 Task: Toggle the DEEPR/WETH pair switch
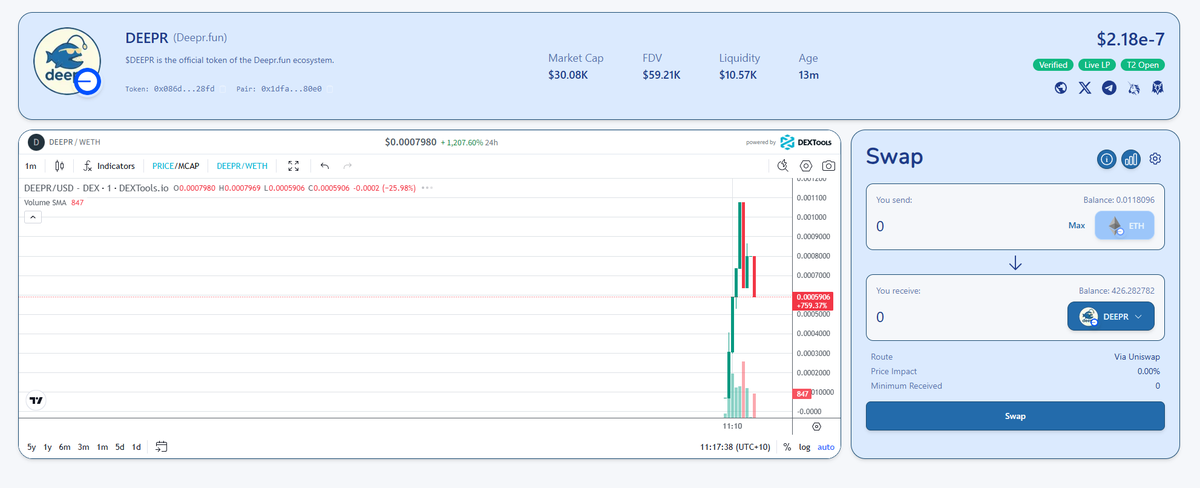tap(242, 166)
